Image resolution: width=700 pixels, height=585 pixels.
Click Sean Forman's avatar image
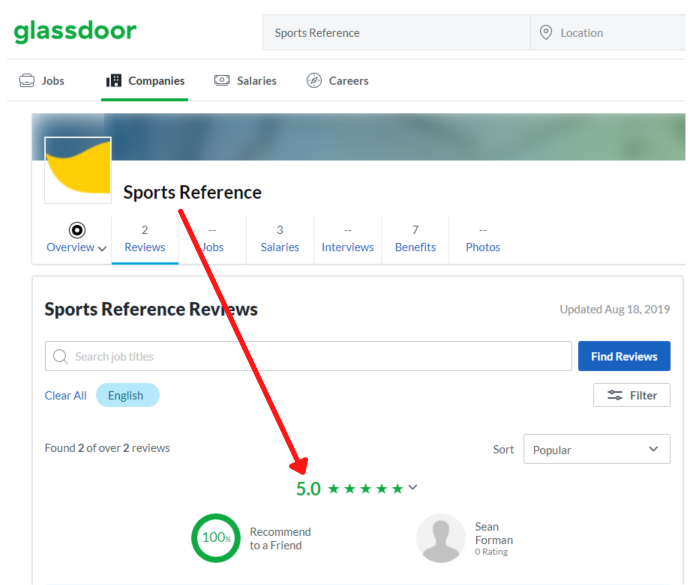coord(441,539)
